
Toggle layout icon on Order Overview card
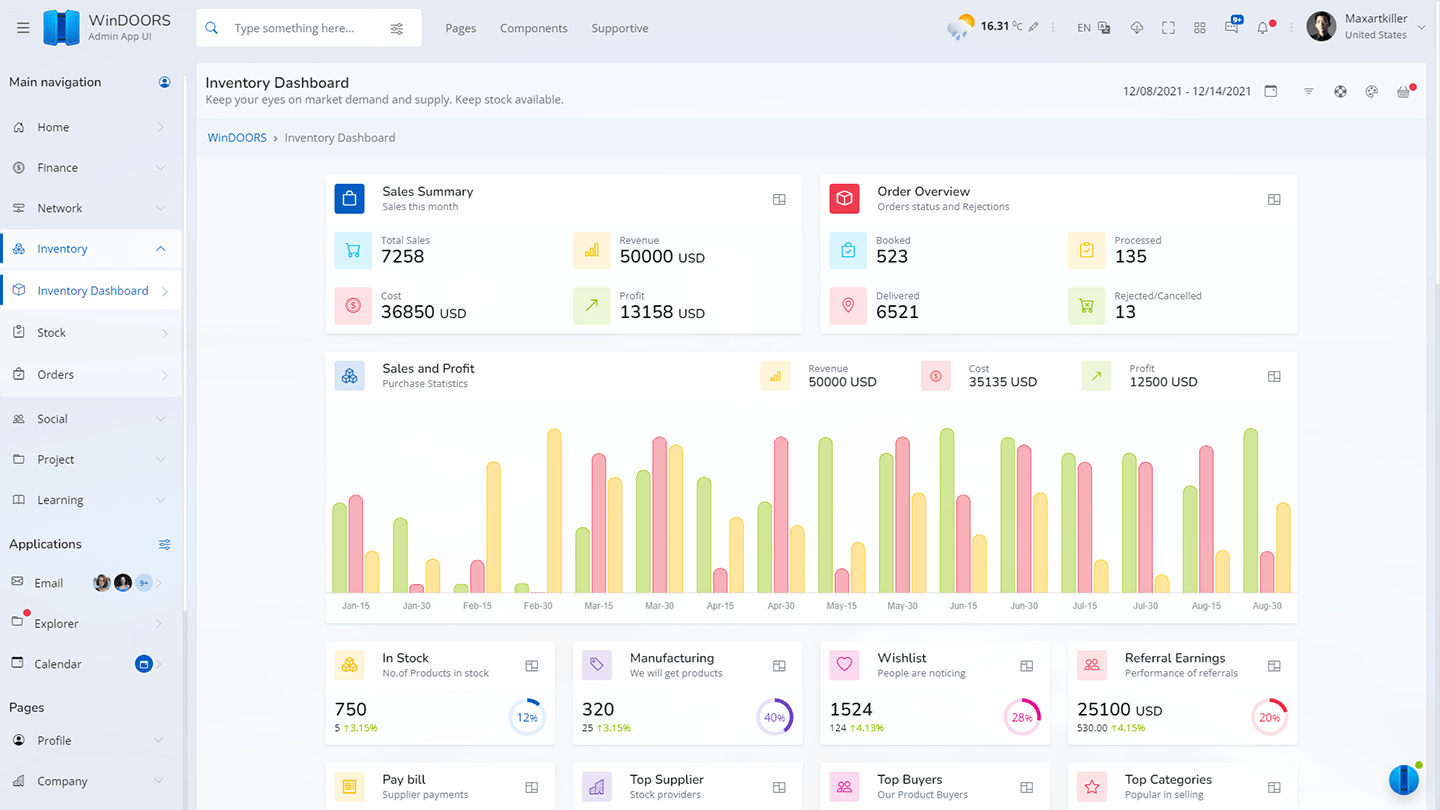(1274, 199)
